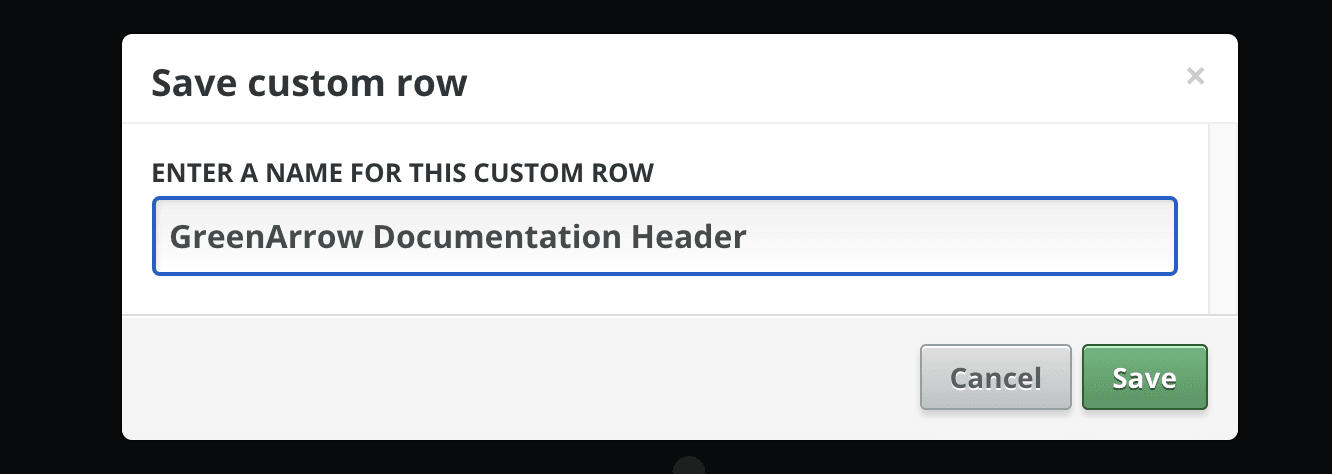The height and width of the screenshot is (474, 1332).
Task: Click the dialog's right-side scrollbar track
Action: [1222, 220]
